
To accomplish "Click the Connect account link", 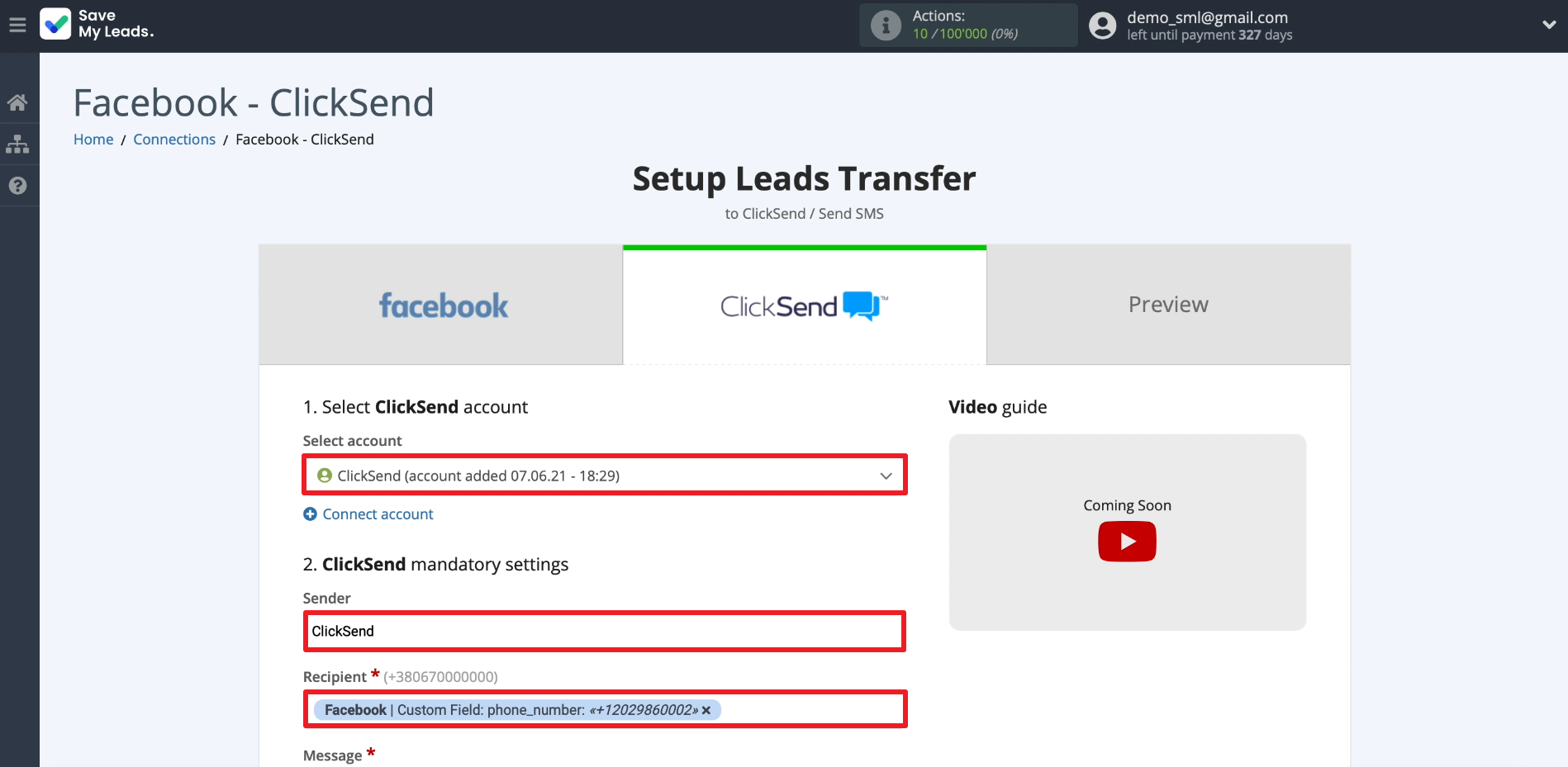I will pyautogui.click(x=378, y=514).
